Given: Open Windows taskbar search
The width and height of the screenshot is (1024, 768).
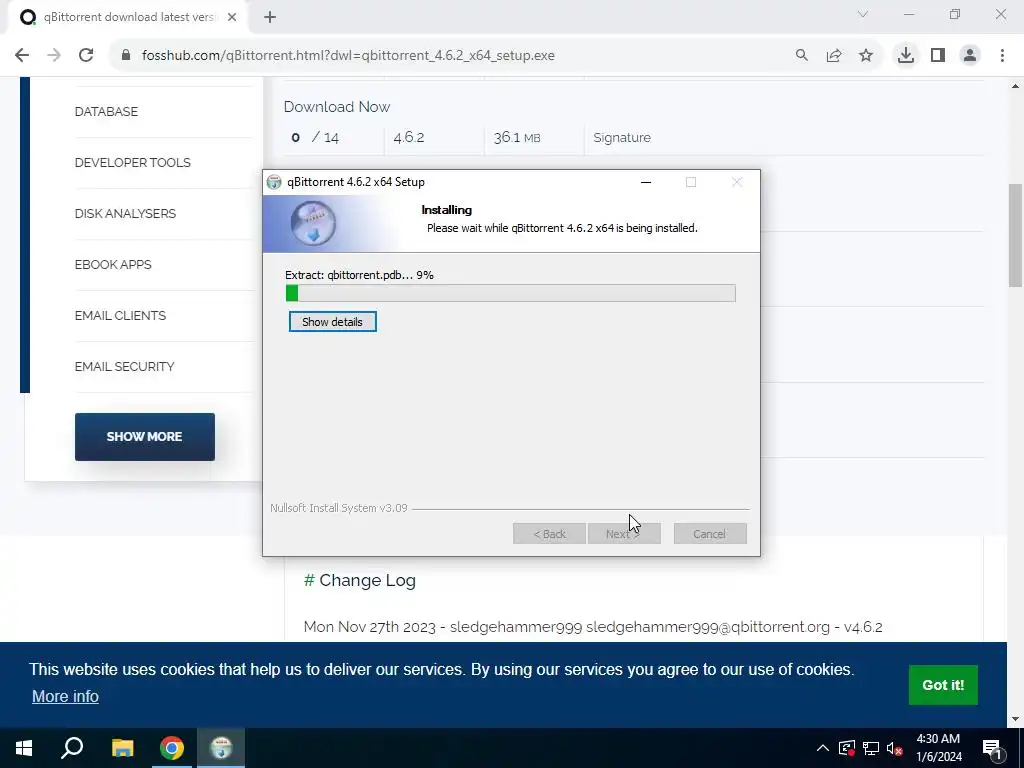Looking at the screenshot, I should pos(72,748).
